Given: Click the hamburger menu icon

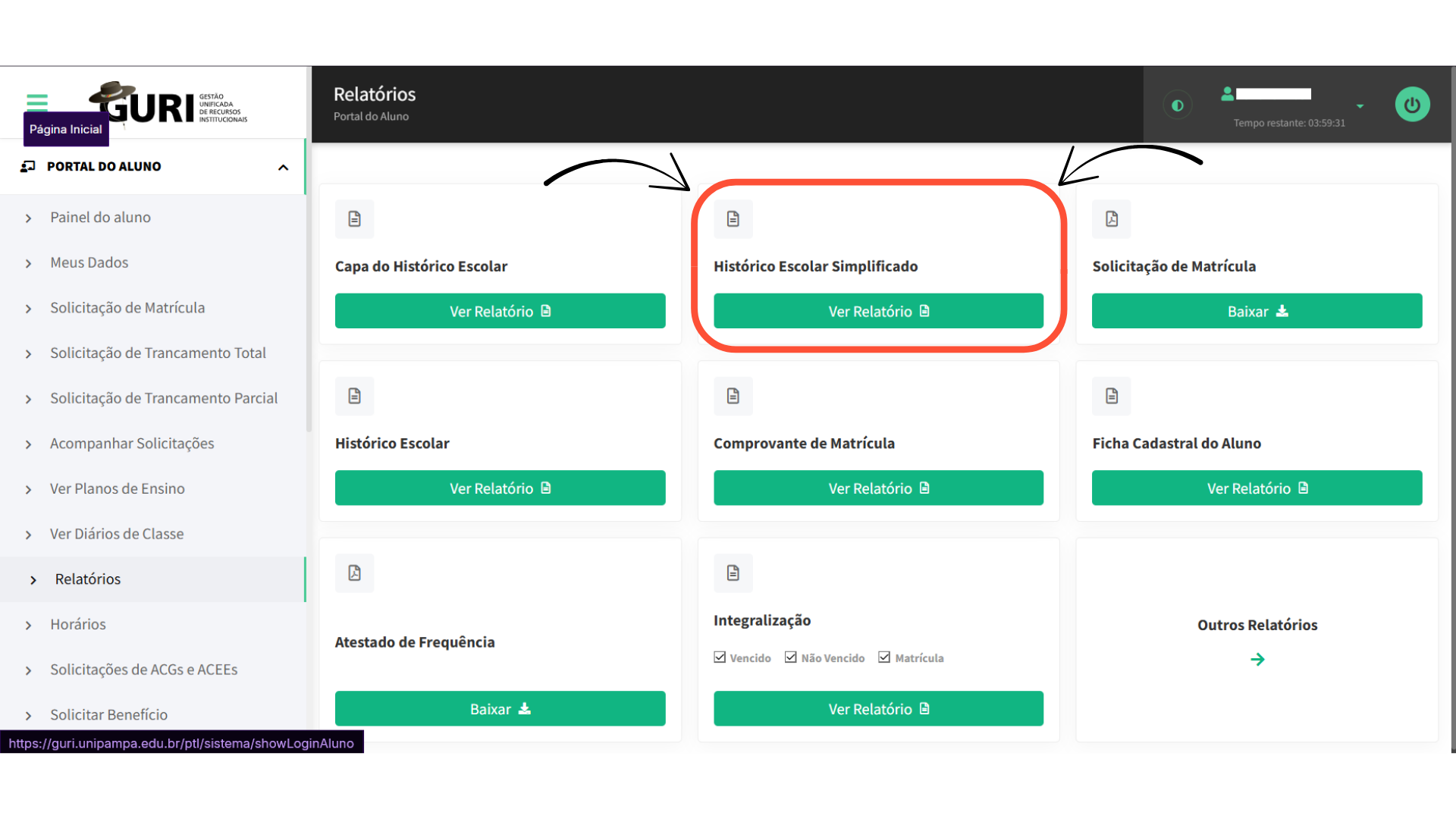Looking at the screenshot, I should [36, 101].
